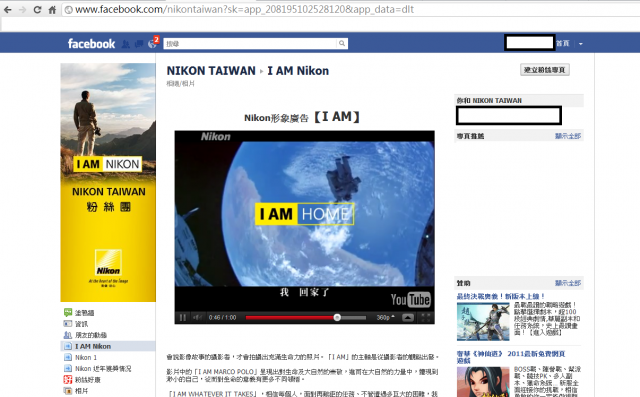
Task: Click the search magnifier button
Action: click(342, 44)
